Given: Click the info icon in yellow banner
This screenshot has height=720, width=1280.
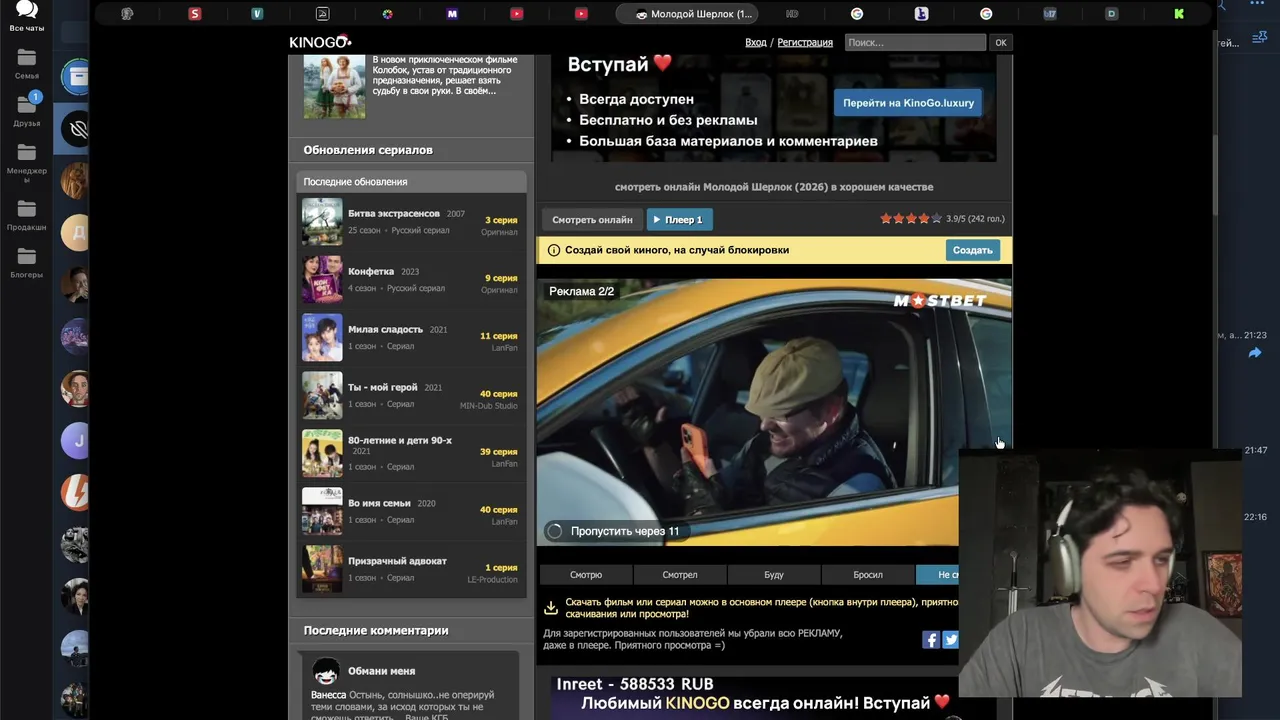Looking at the screenshot, I should 554,250.
